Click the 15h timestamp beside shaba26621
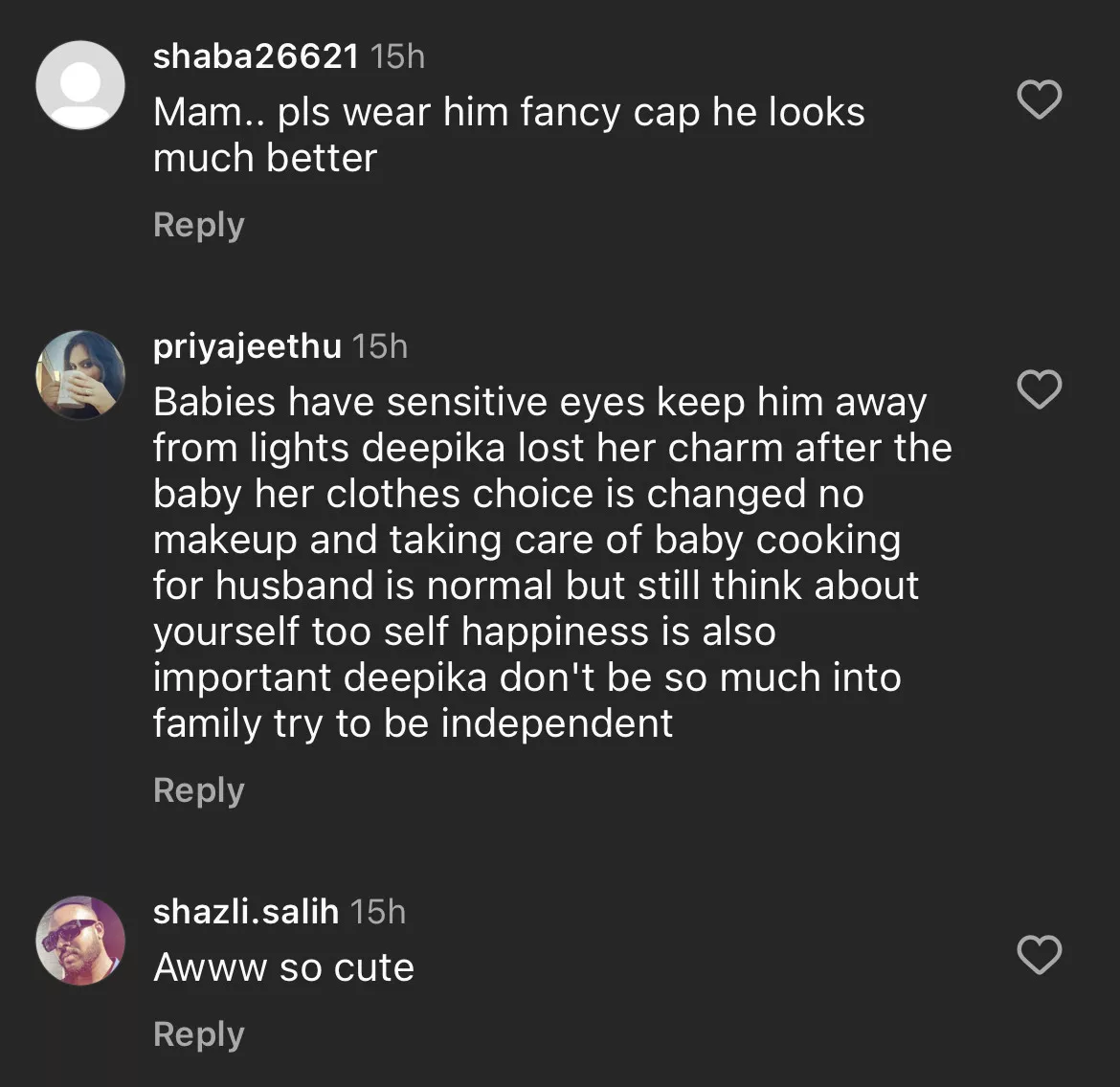 pyautogui.click(x=397, y=56)
